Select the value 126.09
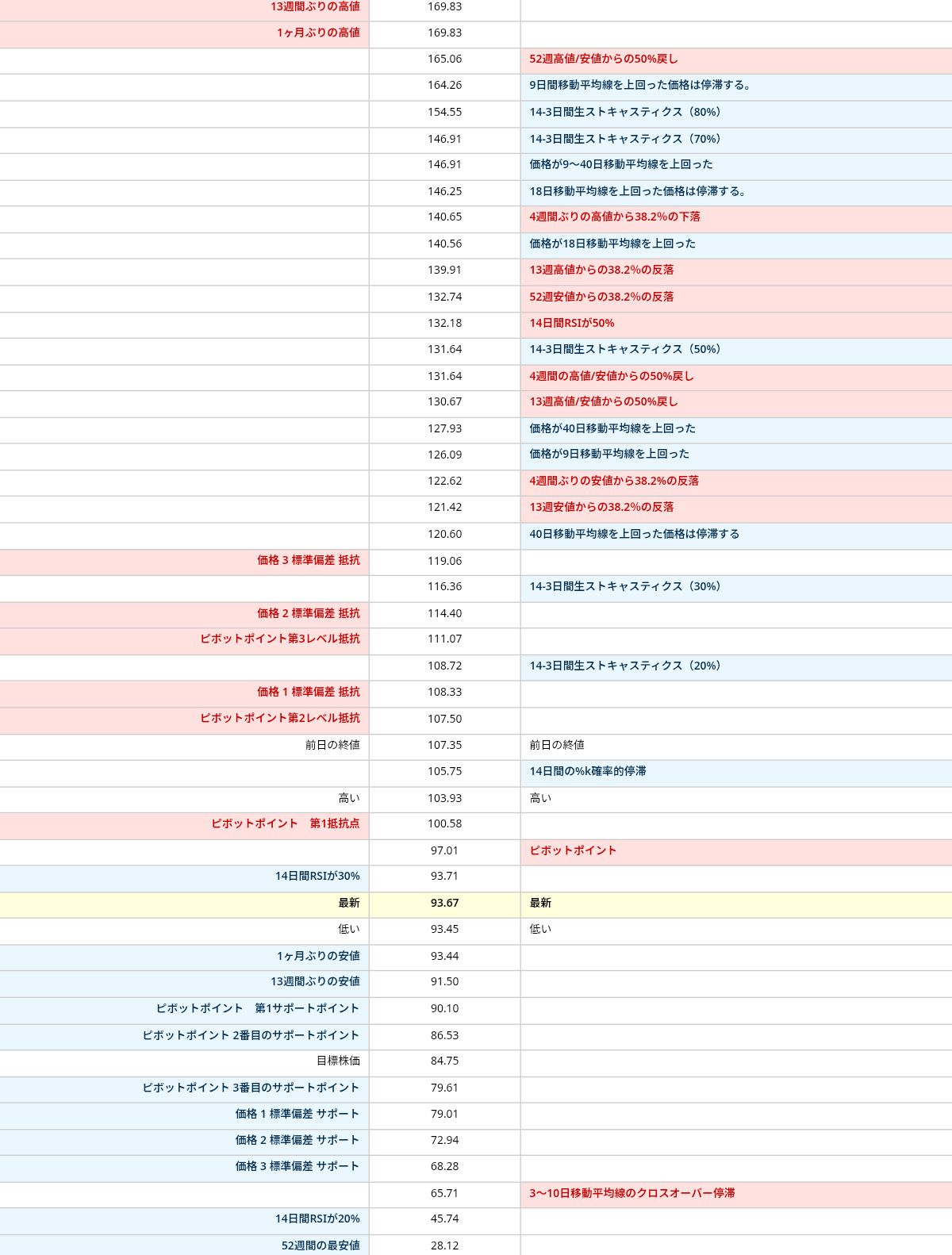Viewport: 952px width, 1255px height. pyautogui.click(x=444, y=455)
